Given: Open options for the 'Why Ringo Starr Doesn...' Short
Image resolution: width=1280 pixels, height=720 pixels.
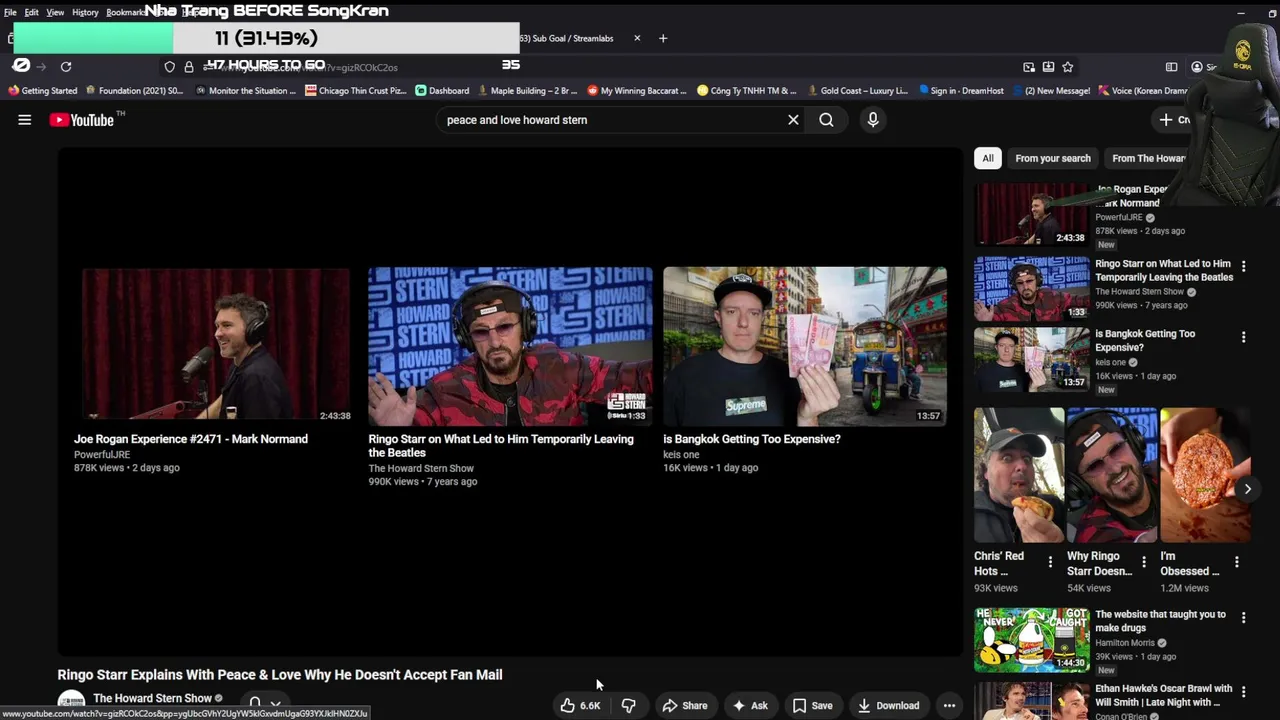Looking at the screenshot, I should (1144, 562).
